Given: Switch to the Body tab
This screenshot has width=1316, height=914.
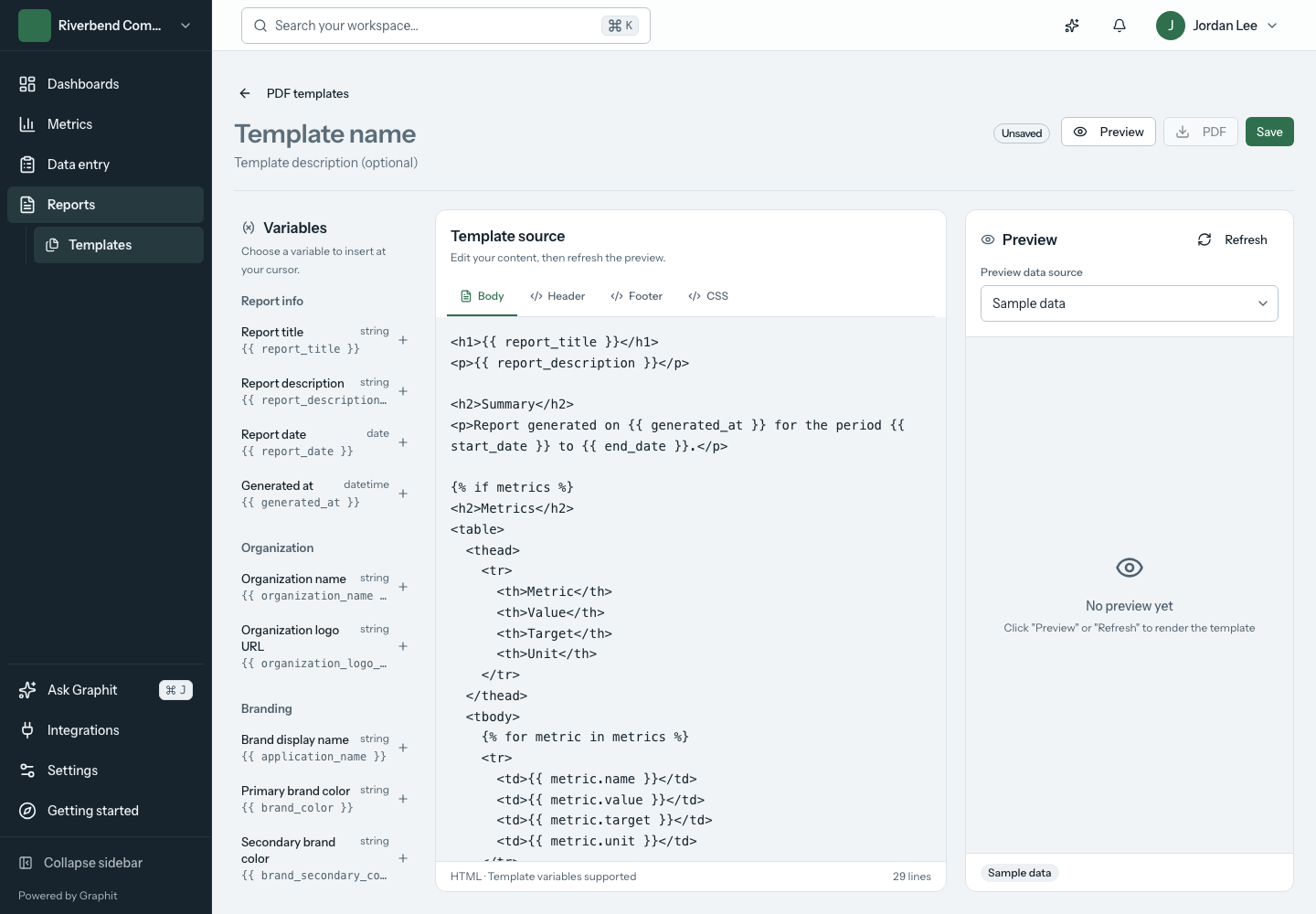Looking at the screenshot, I should pos(483,296).
